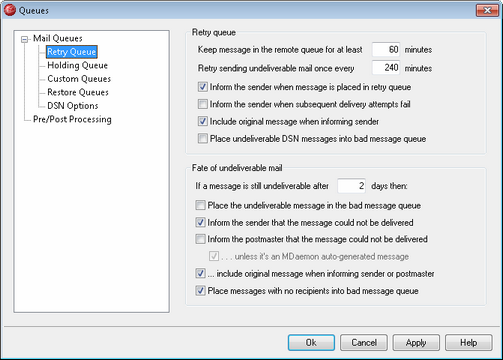Open Holding Queue settings page
The image size is (503, 360).
[77, 65]
